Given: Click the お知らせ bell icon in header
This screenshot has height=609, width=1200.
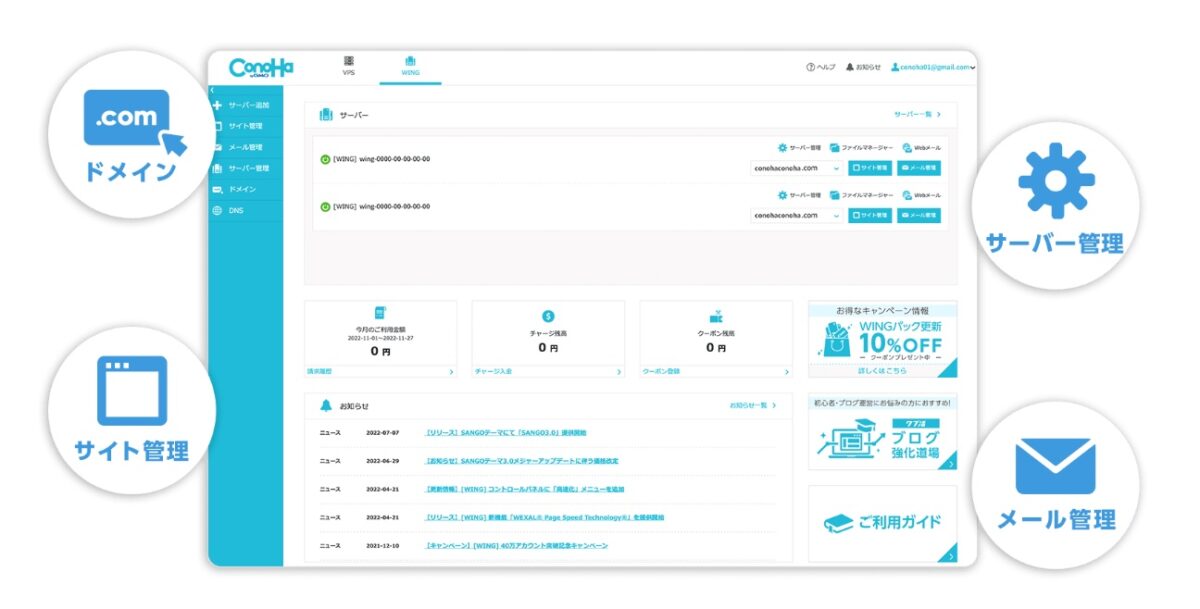Looking at the screenshot, I should click(x=850, y=67).
